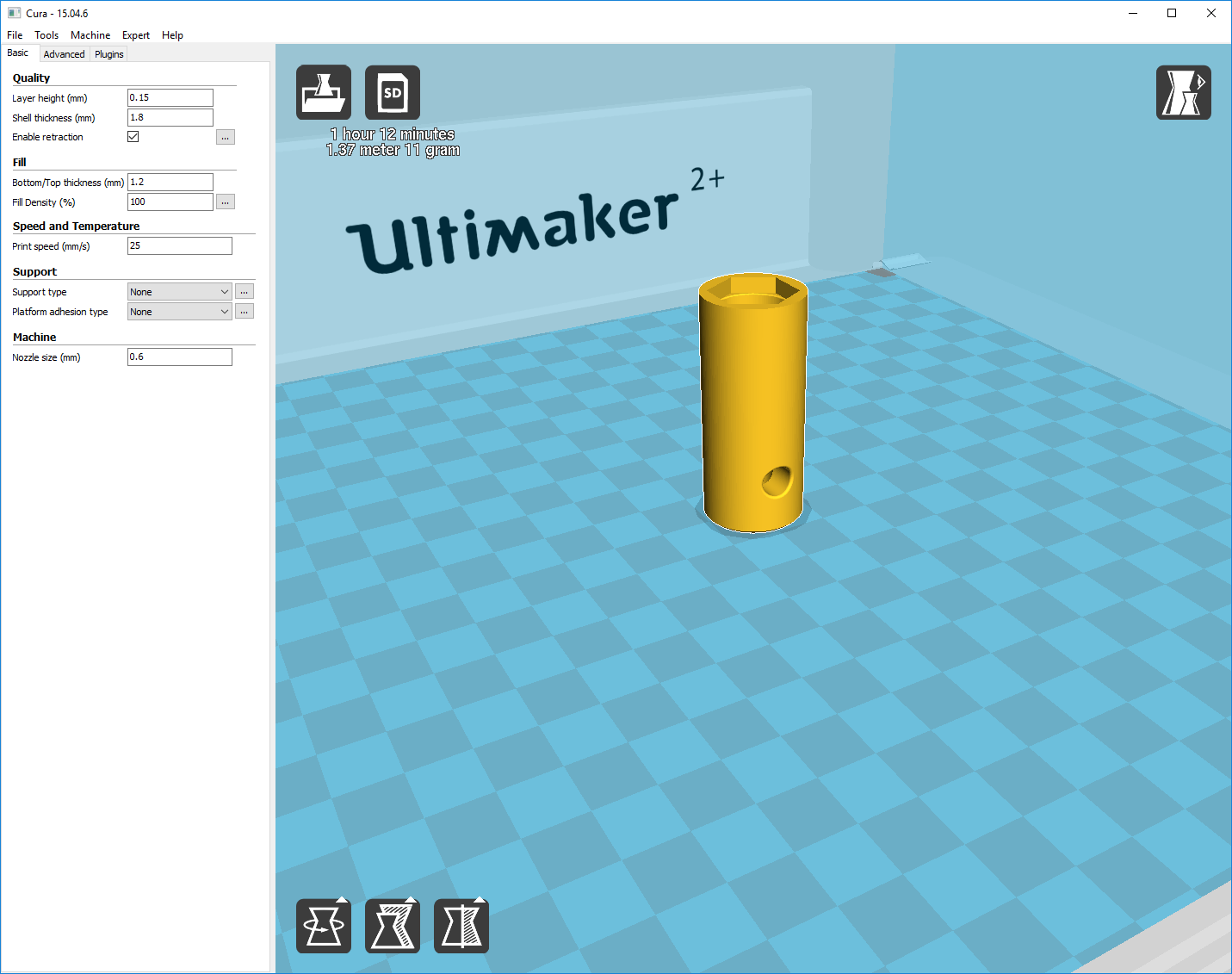1232x974 pixels.
Task: Click the Cura app icon in title bar
Action: point(14,13)
